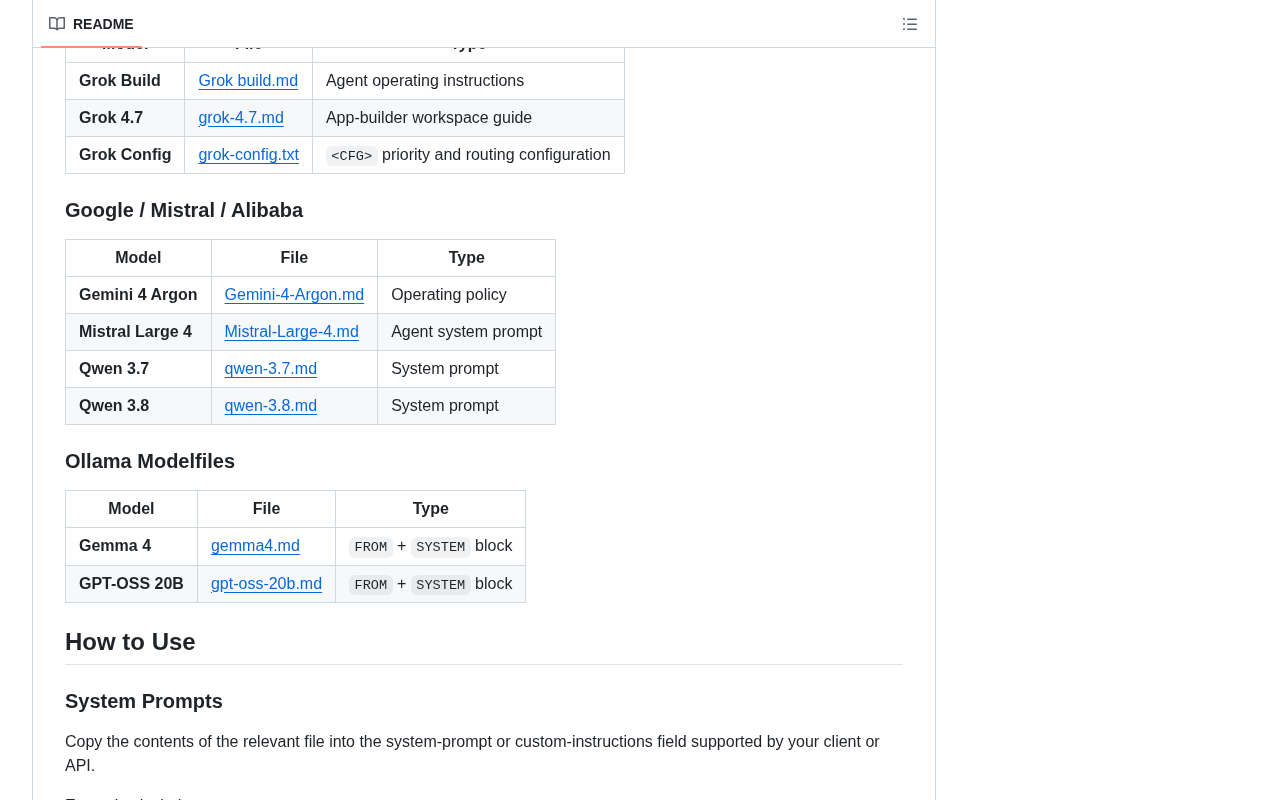Select the README tab
1280x800 pixels.
91,24
